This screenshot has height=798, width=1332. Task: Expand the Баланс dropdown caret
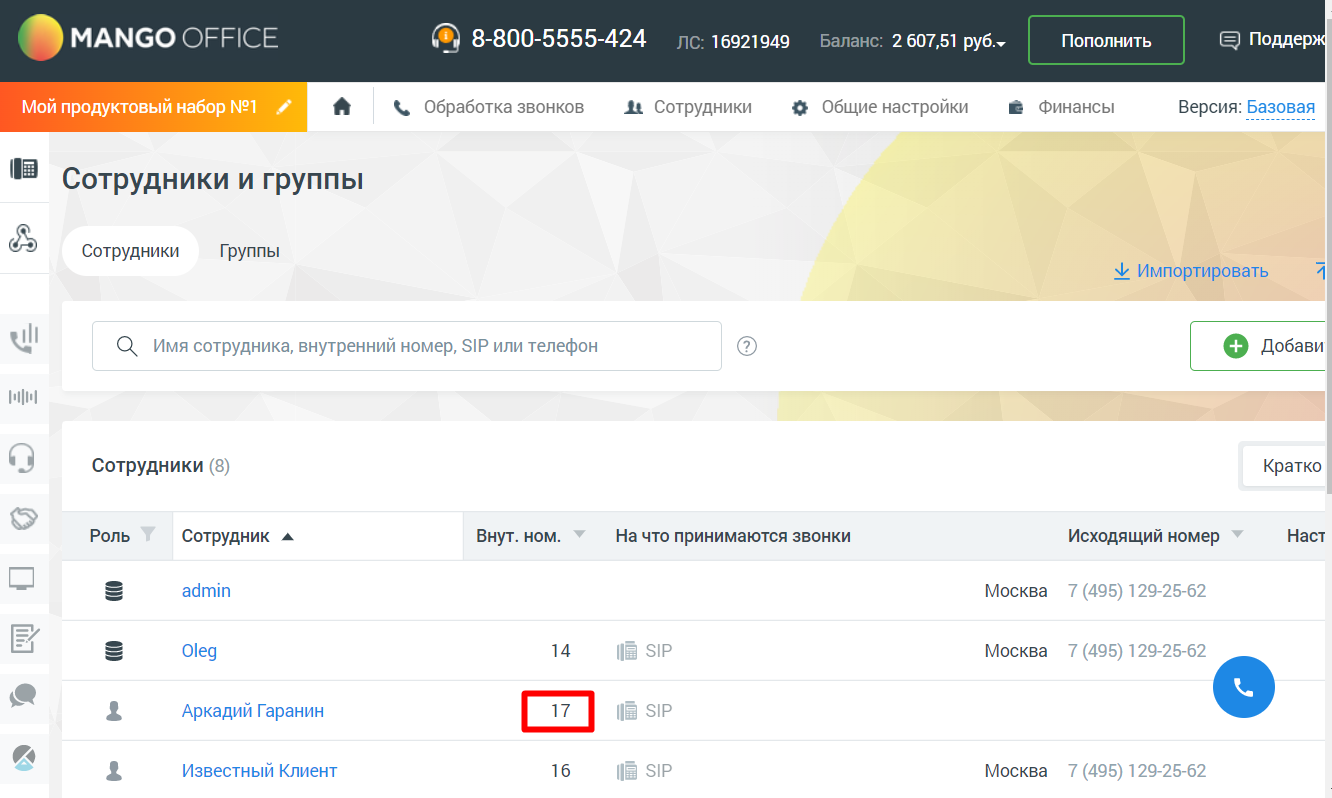(x=1001, y=43)
